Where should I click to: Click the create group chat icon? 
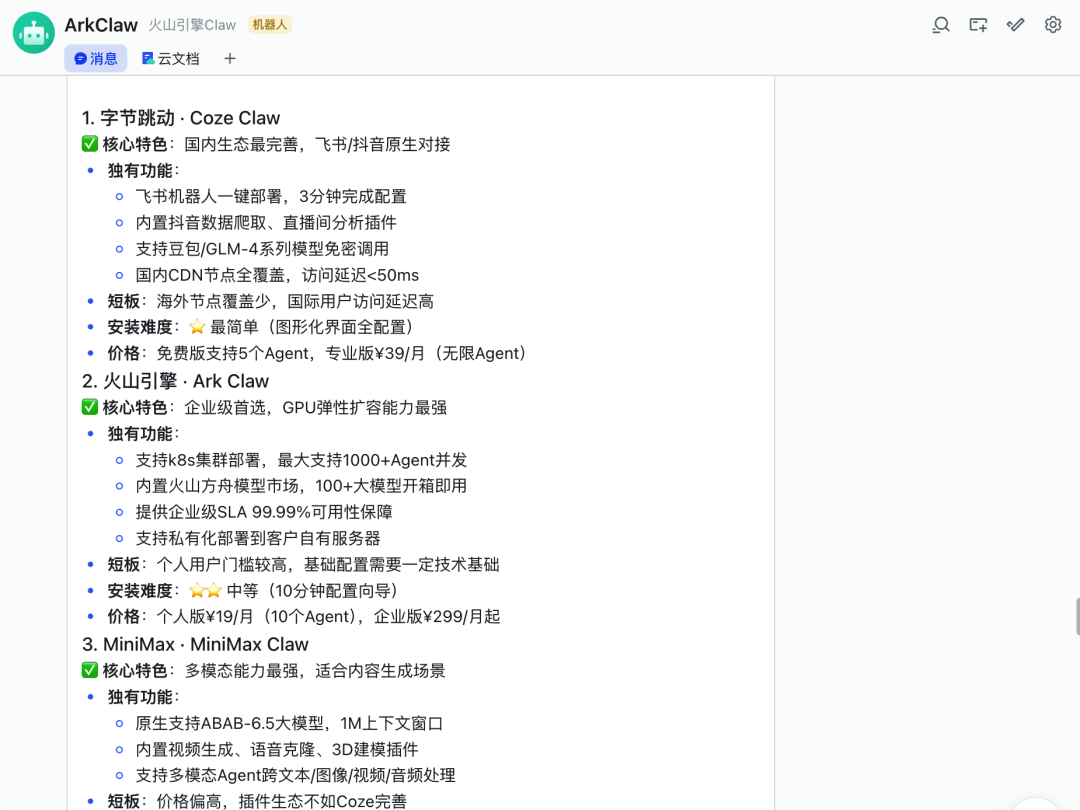pos(978,24)
